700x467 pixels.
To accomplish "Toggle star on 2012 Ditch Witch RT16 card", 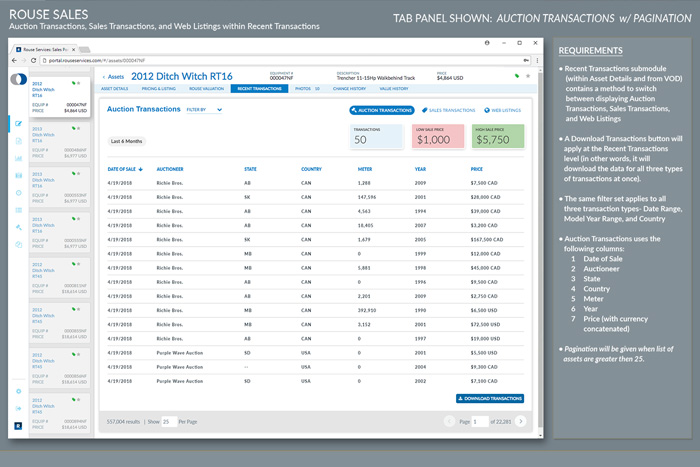I will coord(79,83).
